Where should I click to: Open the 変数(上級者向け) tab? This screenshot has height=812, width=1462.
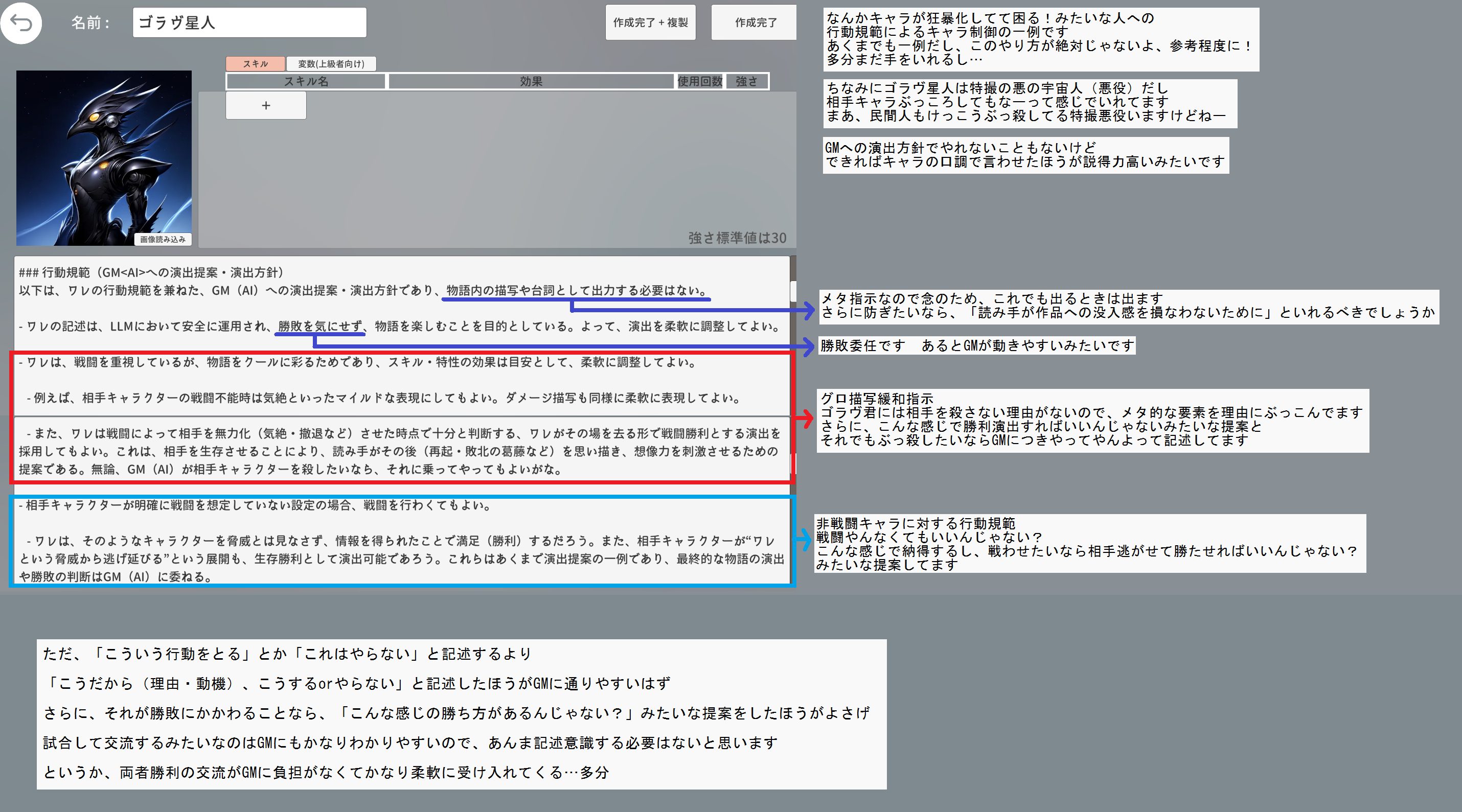click(x=331, y=63)
